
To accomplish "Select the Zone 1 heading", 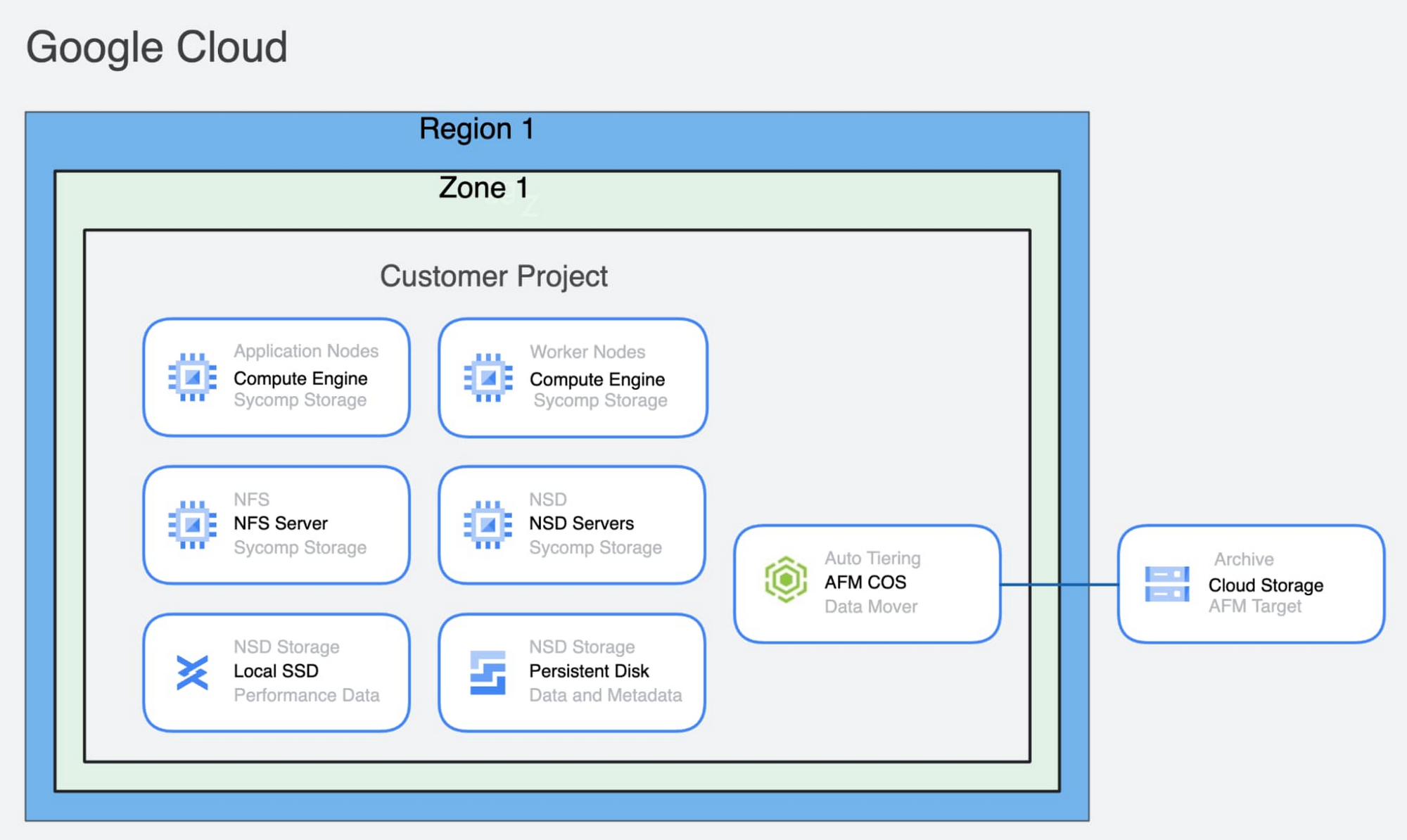I will pyautogui.click(x=484, y=187).
